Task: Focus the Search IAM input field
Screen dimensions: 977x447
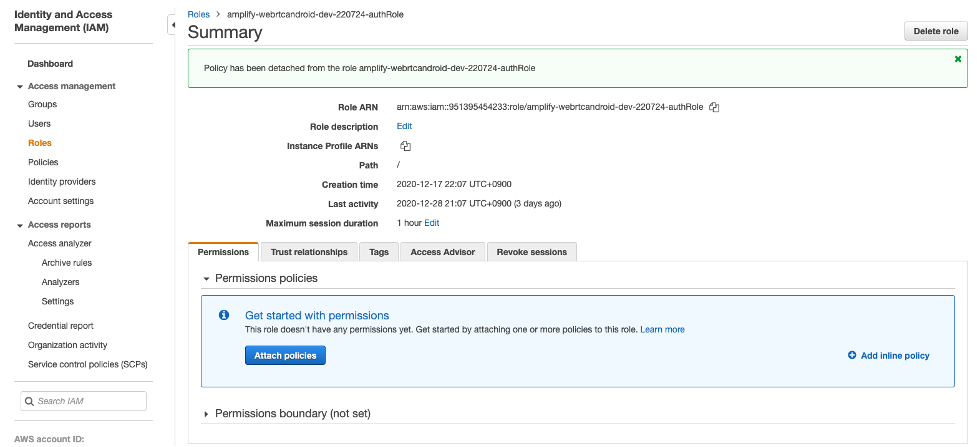Action: (x=83, y=401)
